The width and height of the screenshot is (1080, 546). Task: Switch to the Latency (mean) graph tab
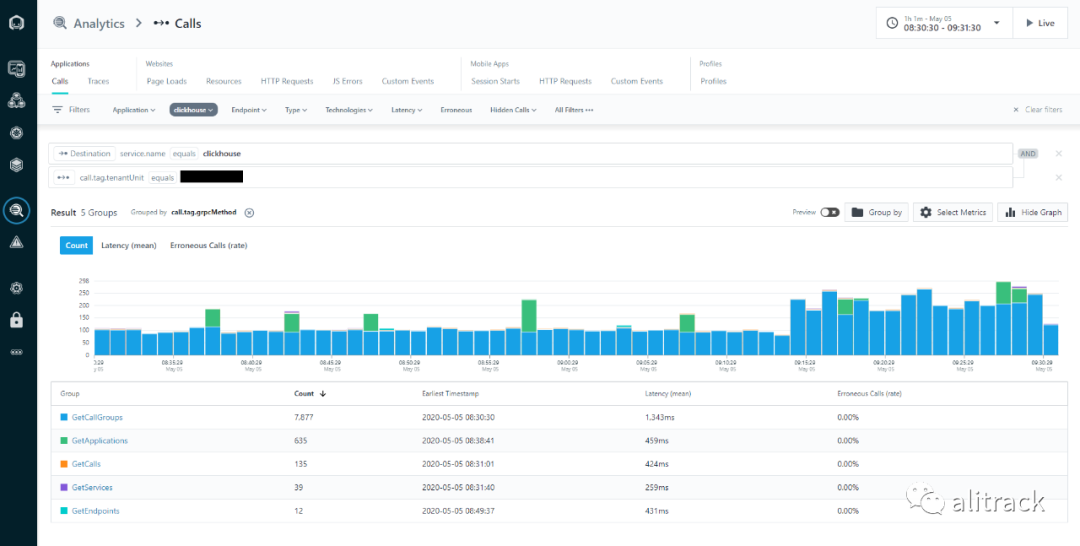(x=129, y=246)
